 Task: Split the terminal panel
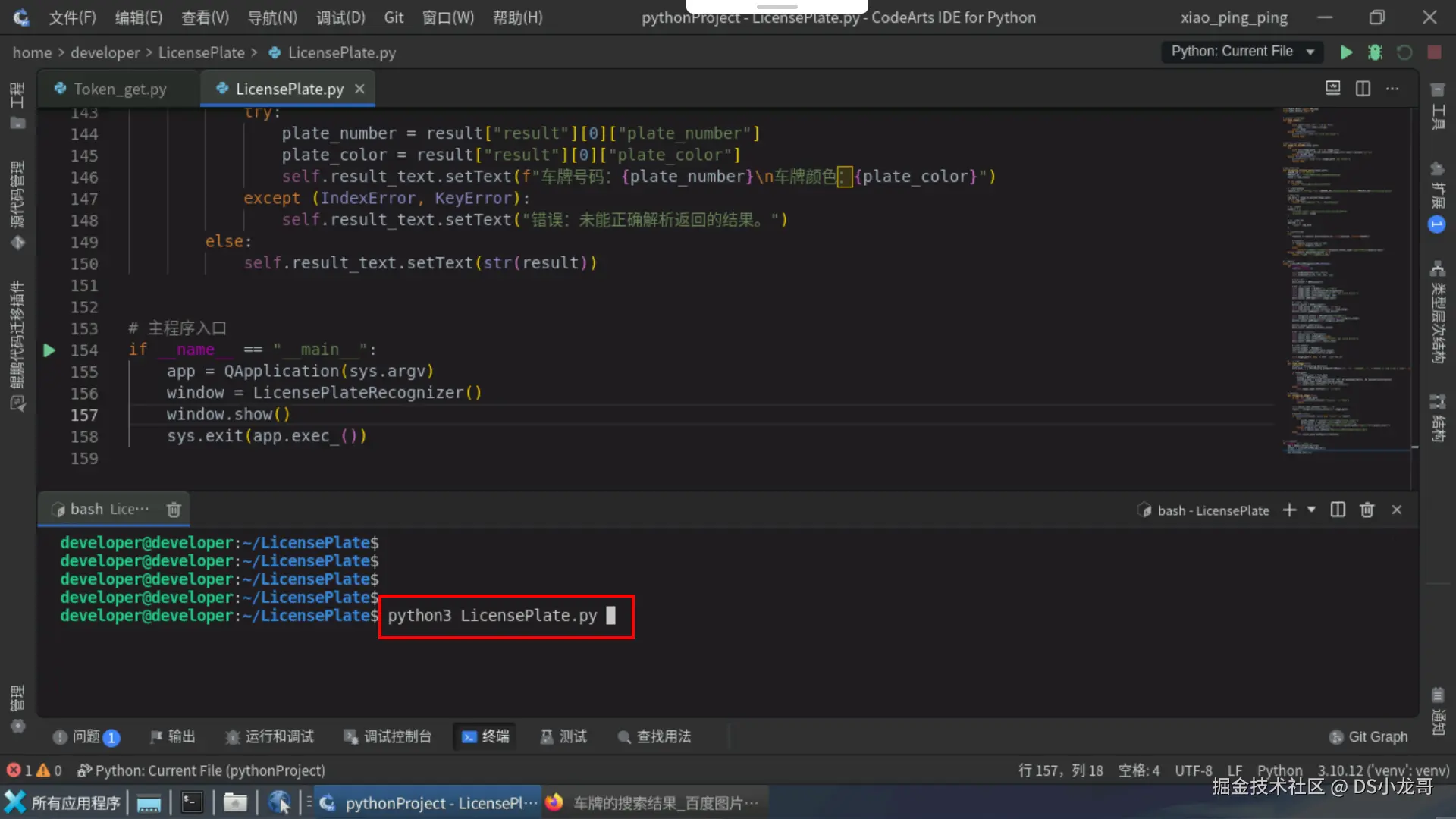[1338, 510]
